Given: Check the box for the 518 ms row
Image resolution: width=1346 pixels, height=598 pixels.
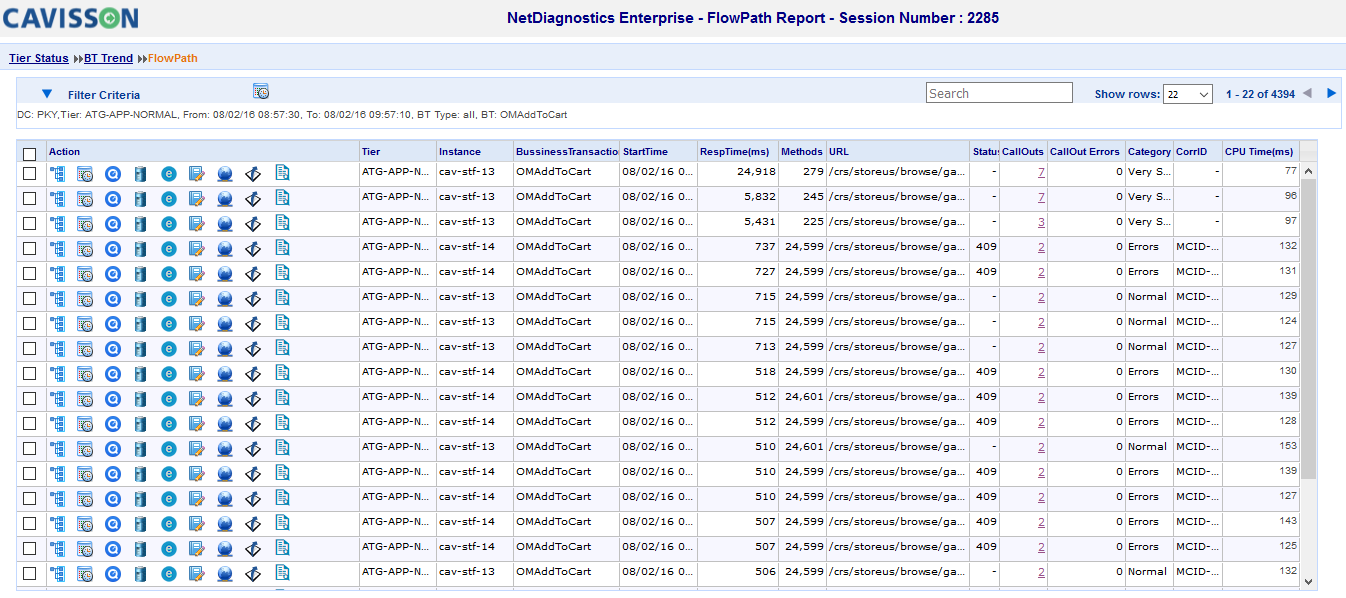Looking at the screenshot, I should point(29,373).
